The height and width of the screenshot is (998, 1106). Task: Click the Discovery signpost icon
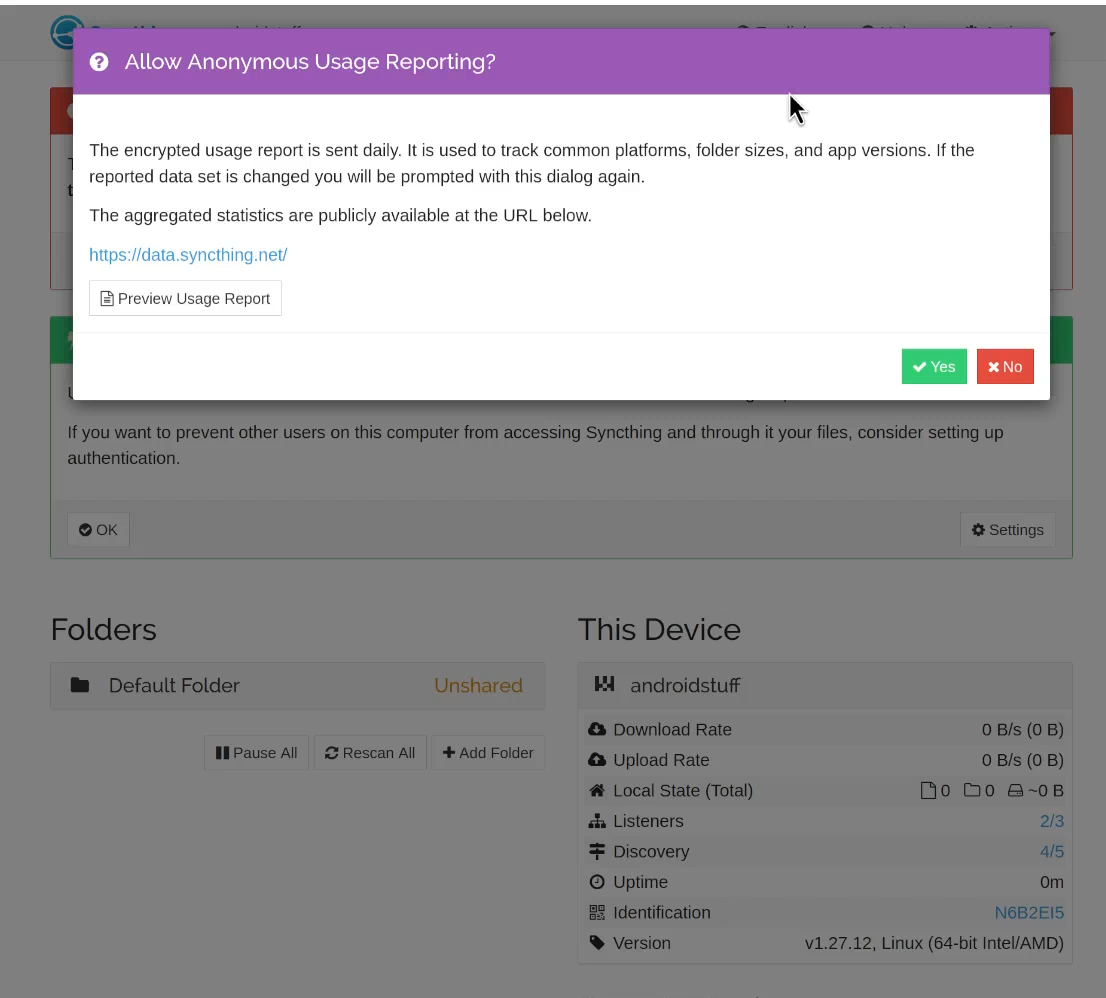tap(597, 851)
